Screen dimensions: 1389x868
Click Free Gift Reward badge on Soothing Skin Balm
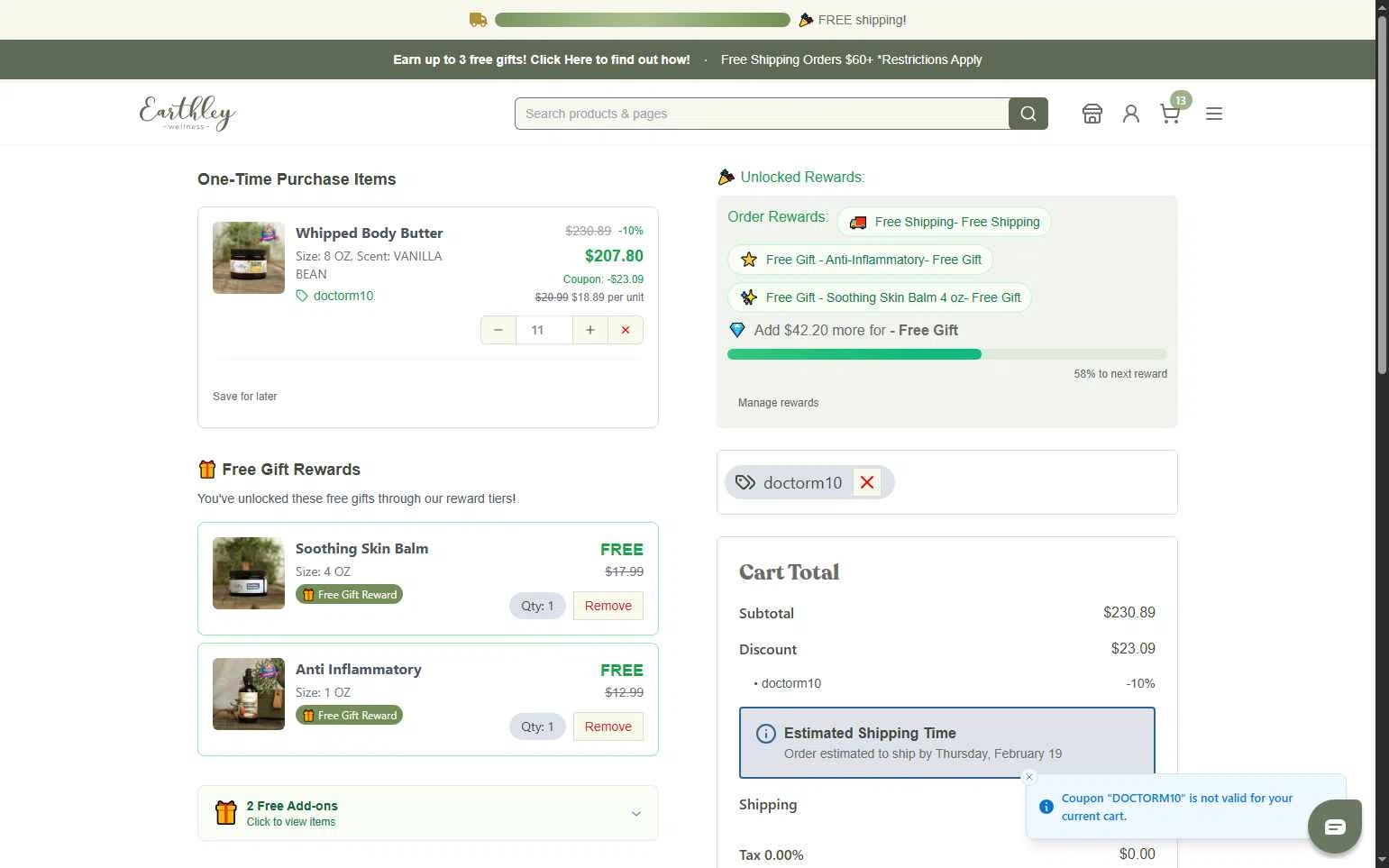coord(350,595)
